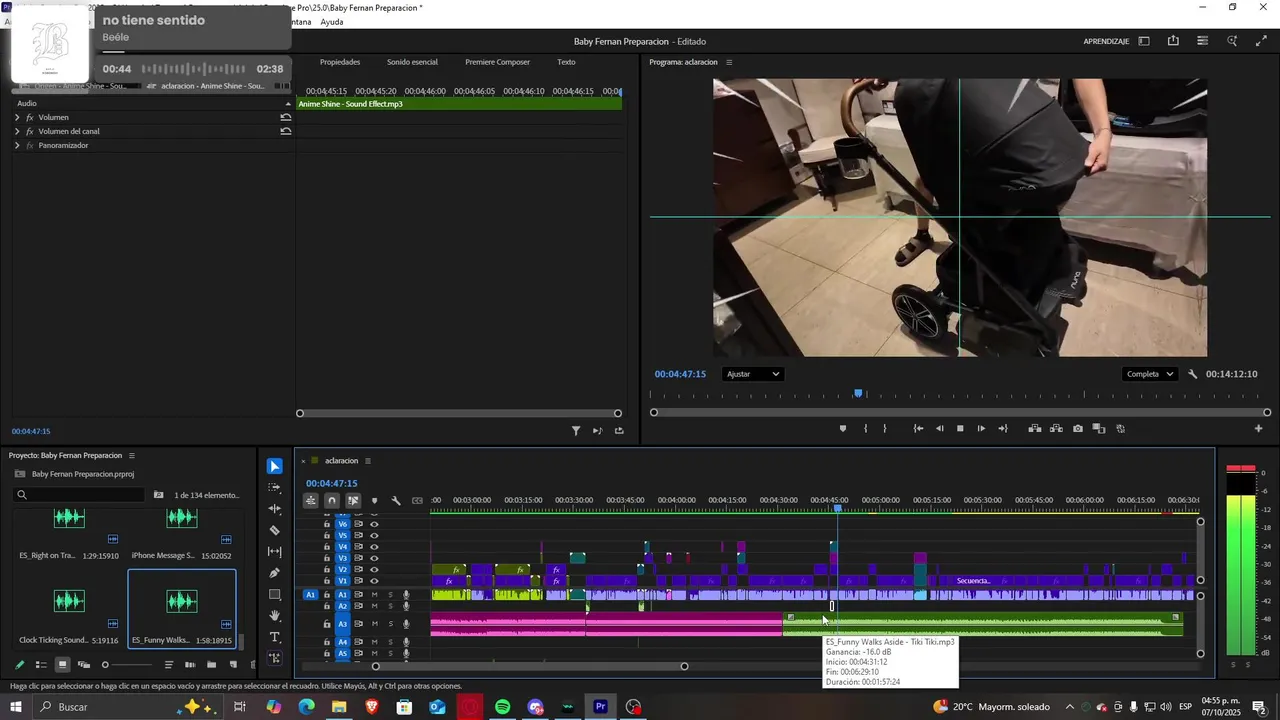Click the project panel search field
Viewport: 1280px width, 720px height.
click(80, 494)
